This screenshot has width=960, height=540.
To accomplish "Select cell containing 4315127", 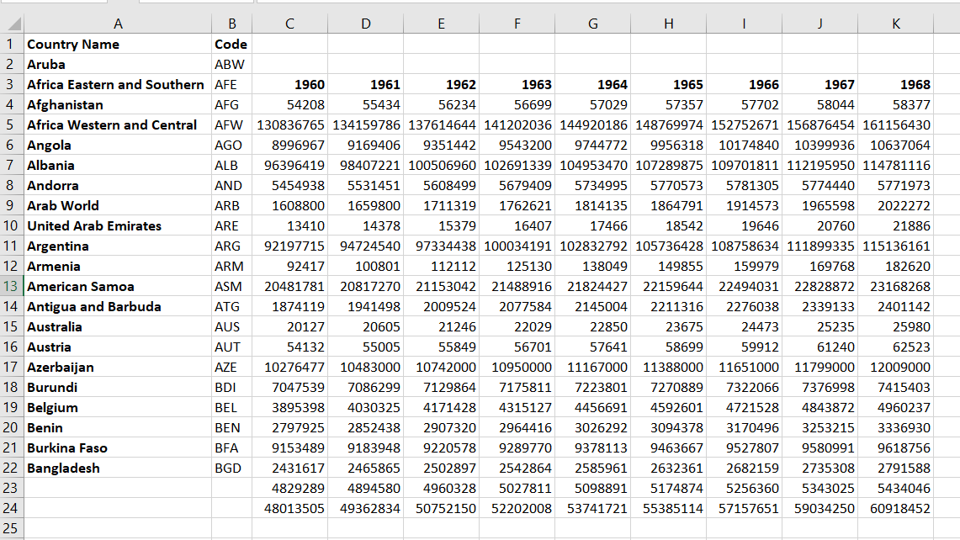I will (517, 408).
